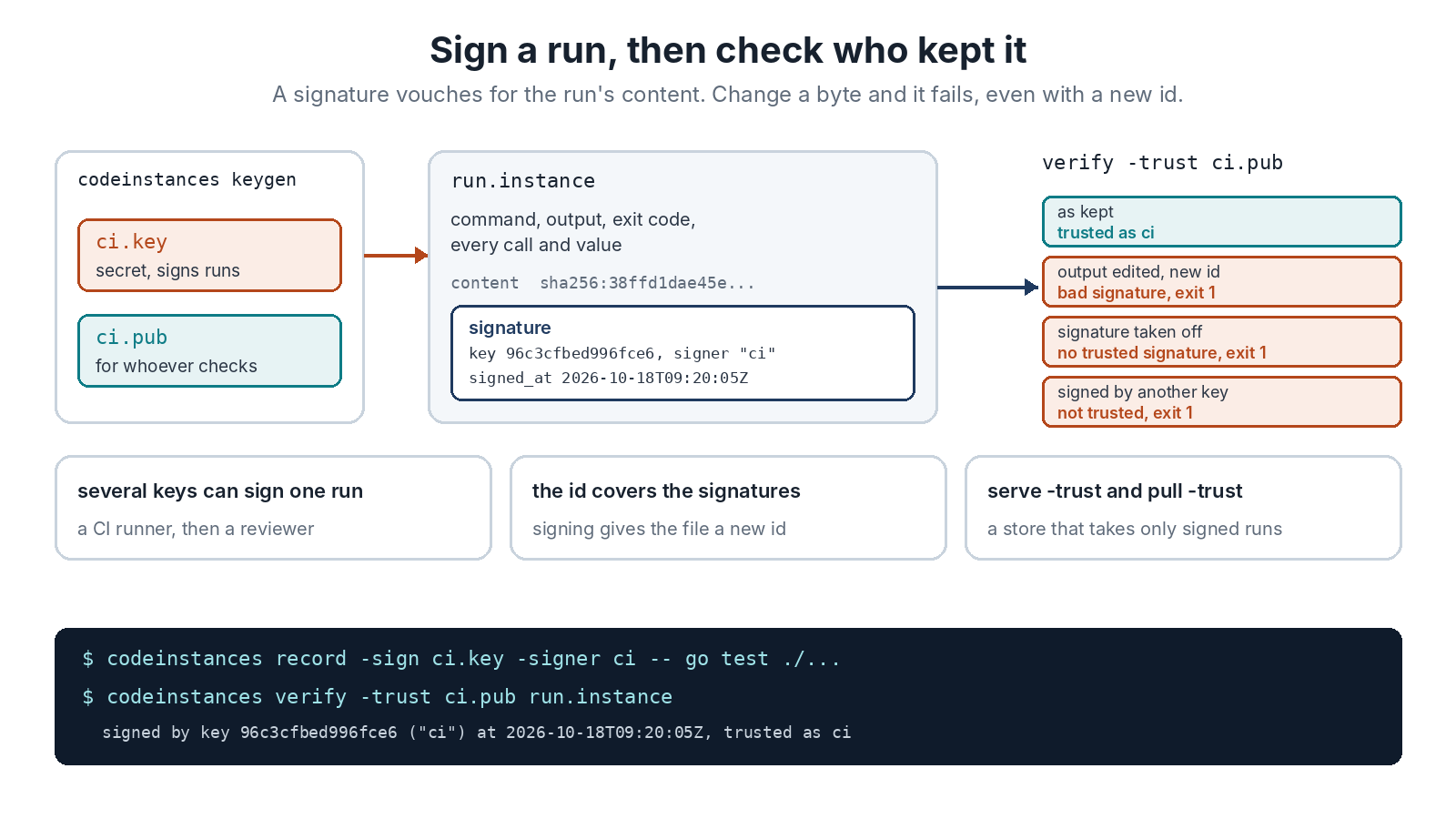Click the 'codeinstances keygen' heading

pos(187,179)
